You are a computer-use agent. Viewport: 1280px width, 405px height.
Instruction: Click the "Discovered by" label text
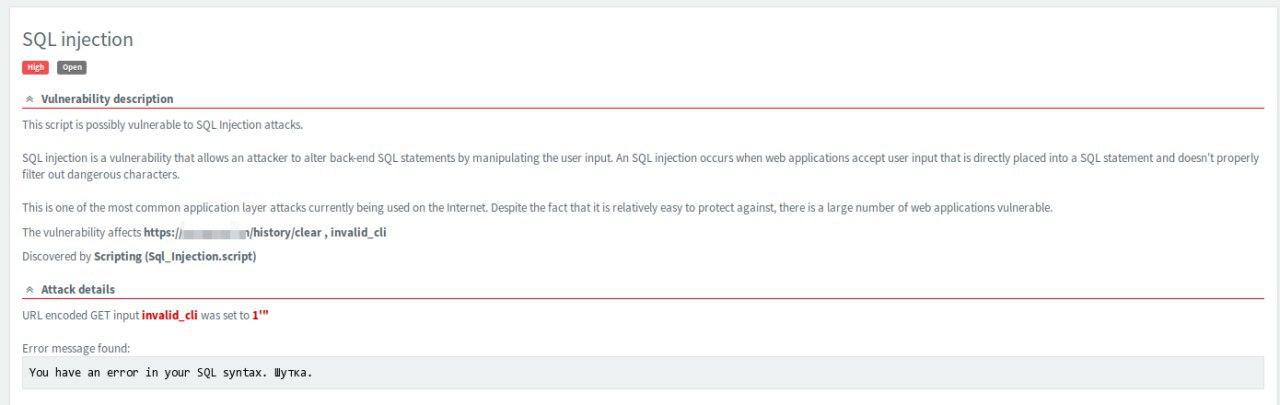click(x=57, y=257)
